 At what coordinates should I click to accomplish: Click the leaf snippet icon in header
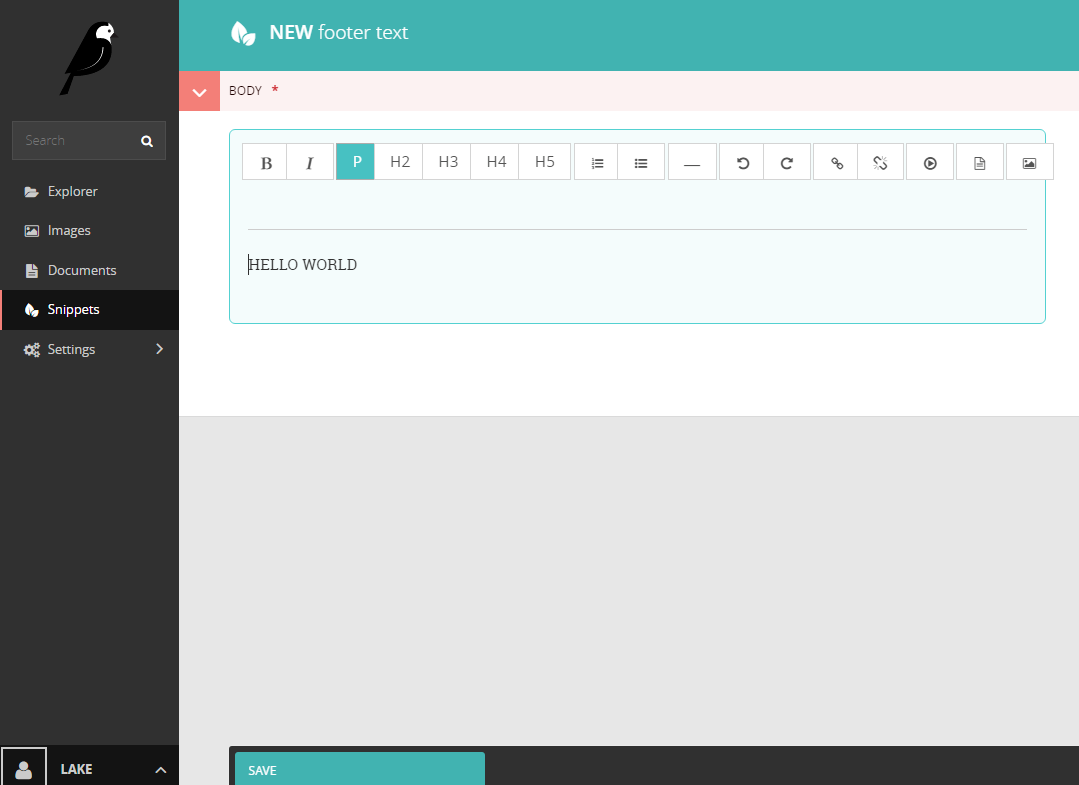243,33
